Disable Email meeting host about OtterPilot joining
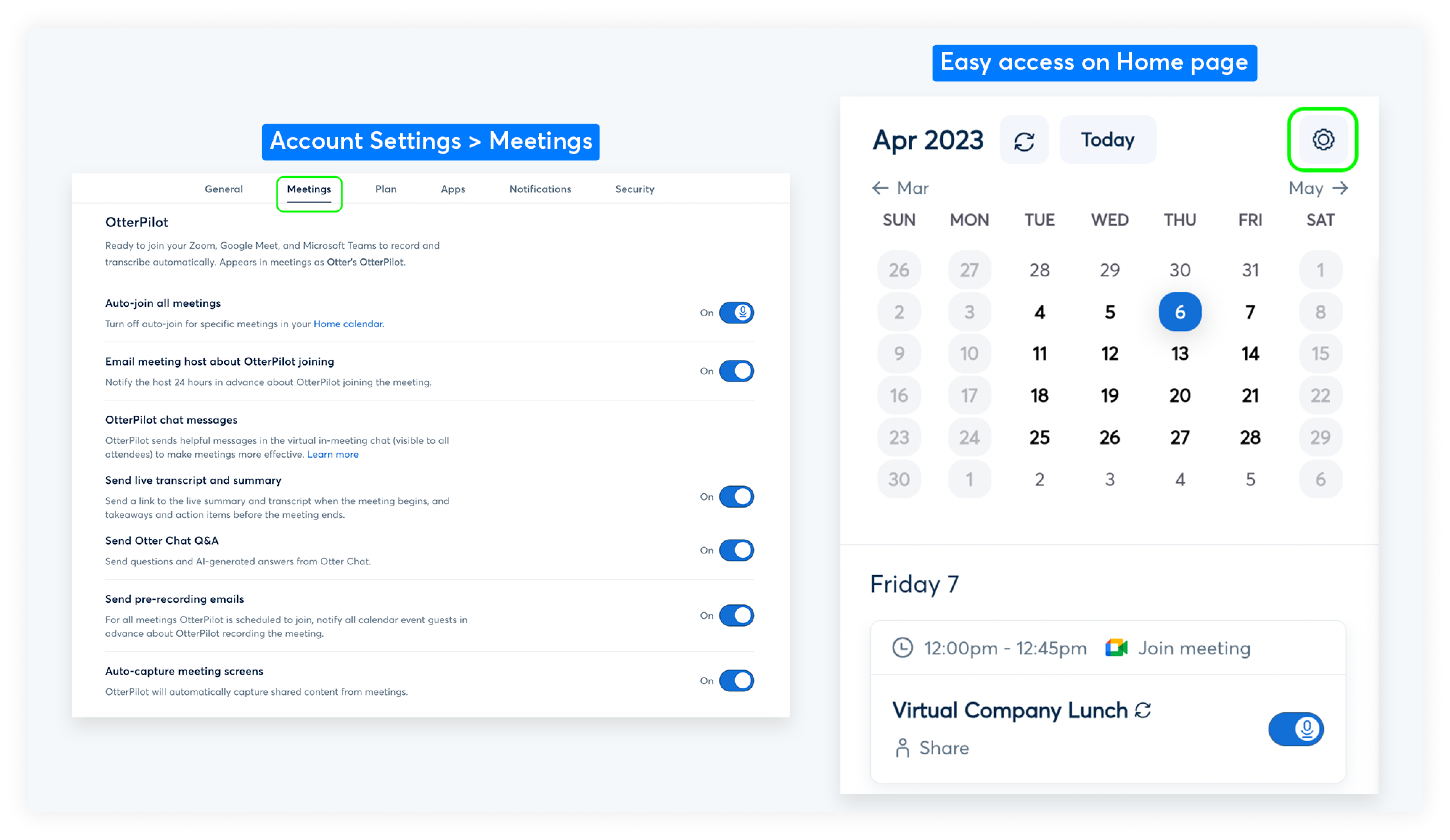Viewport: 1450px width, 840px height. pyautogui.click(x=736, y=371)
